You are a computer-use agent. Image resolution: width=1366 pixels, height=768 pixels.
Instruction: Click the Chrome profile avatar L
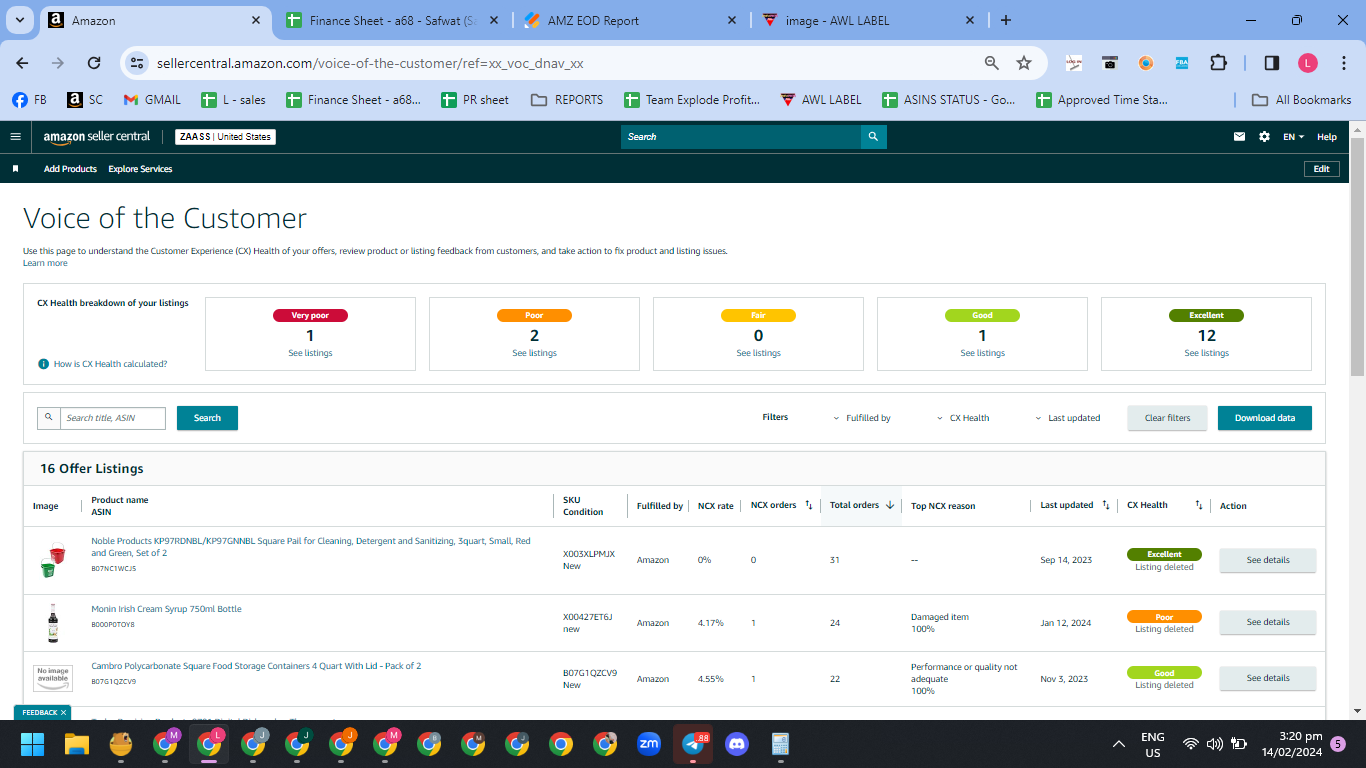(x=1308, y=63)
